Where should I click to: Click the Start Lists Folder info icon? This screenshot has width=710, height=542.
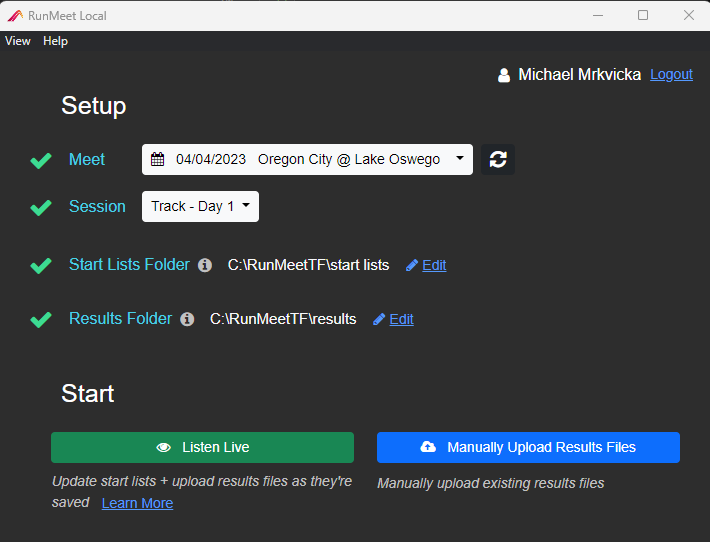(205, 265)
